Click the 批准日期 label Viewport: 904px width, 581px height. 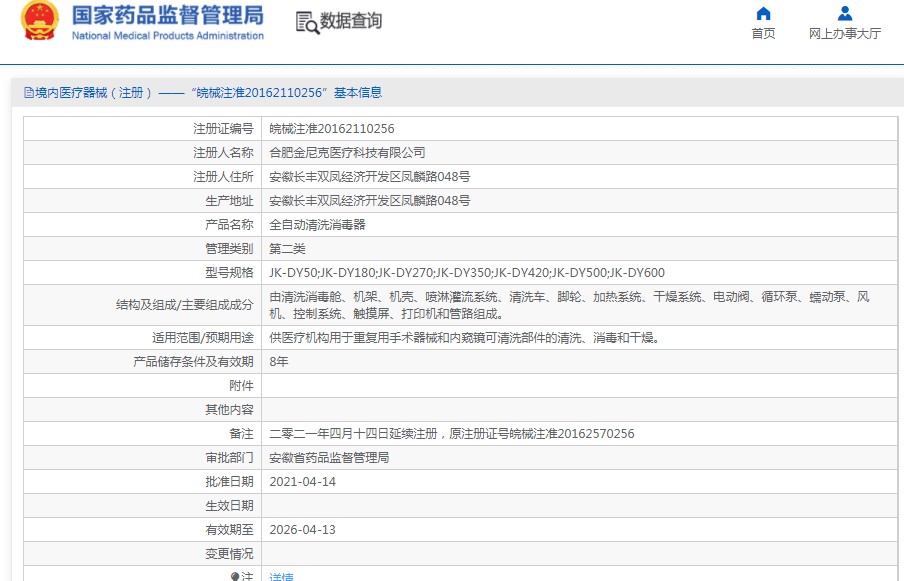(x=229, y=482)
